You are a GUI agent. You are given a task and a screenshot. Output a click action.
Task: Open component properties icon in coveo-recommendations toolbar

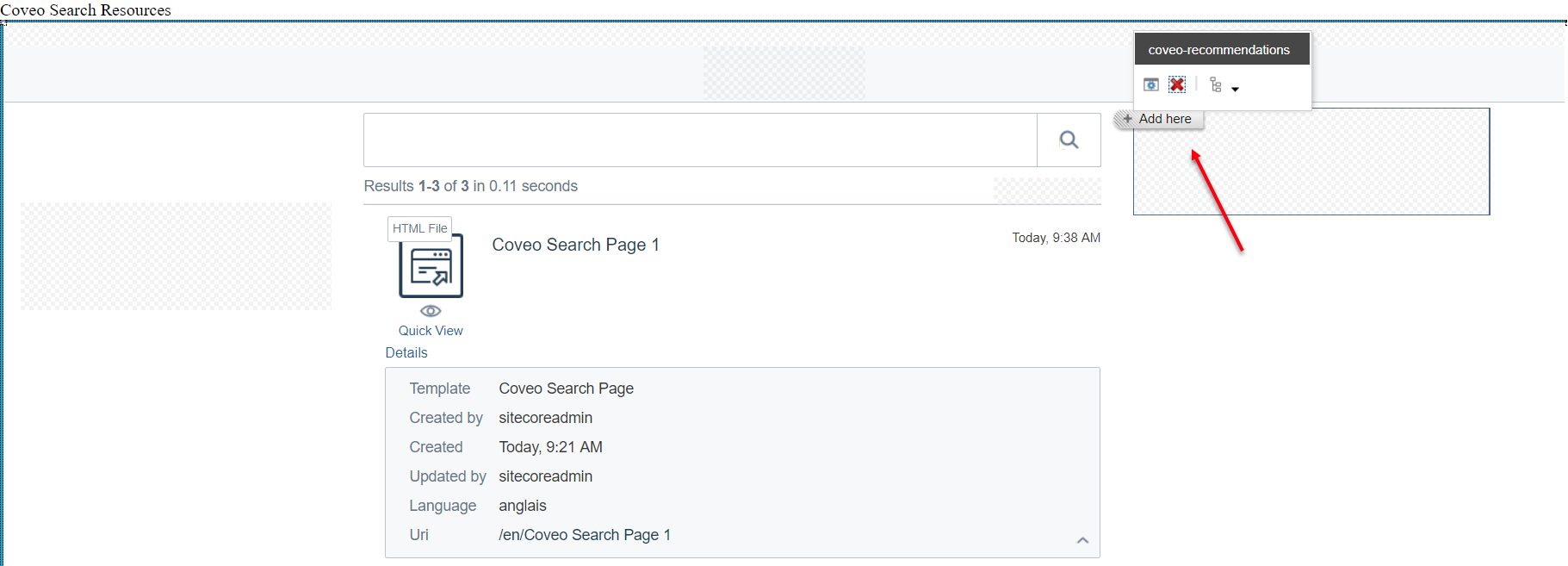[1151, 84]
